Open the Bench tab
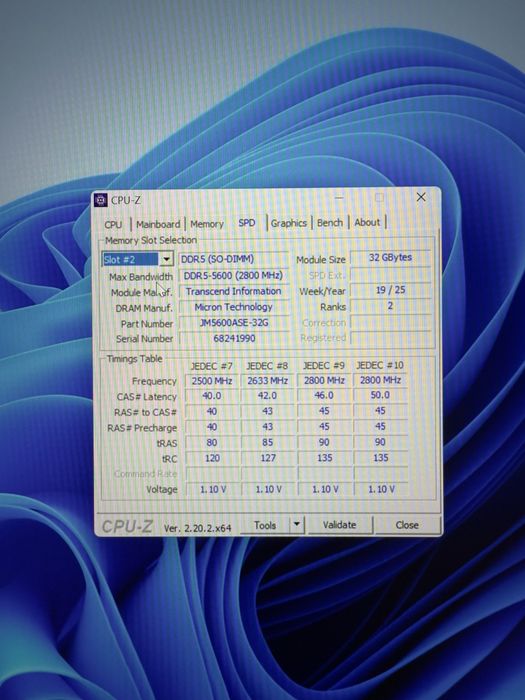Image resolution: width=525 pixels, height=700 pixels. (330, 222)
